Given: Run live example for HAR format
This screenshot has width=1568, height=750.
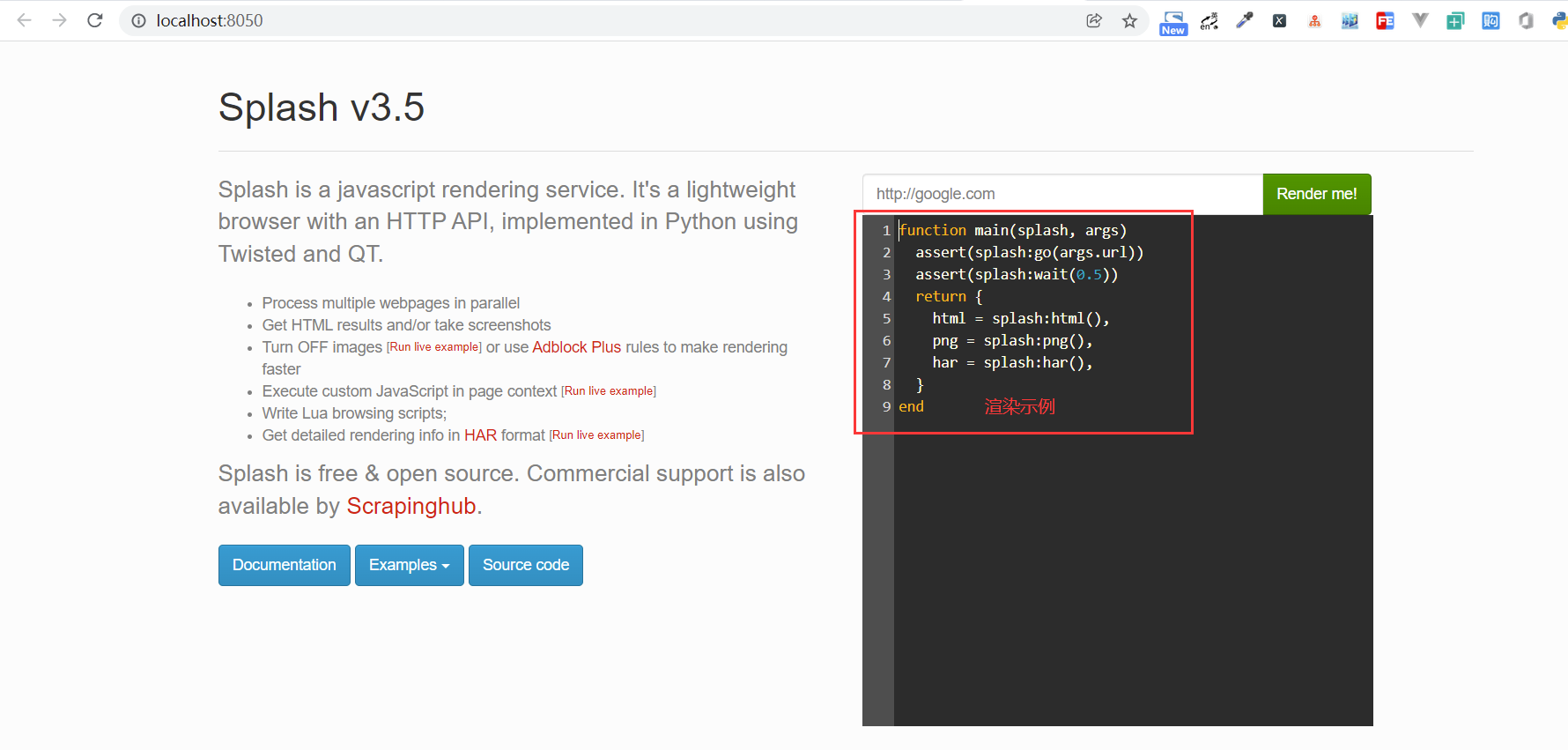Looking at the screenshot, I should pos(597,435).
